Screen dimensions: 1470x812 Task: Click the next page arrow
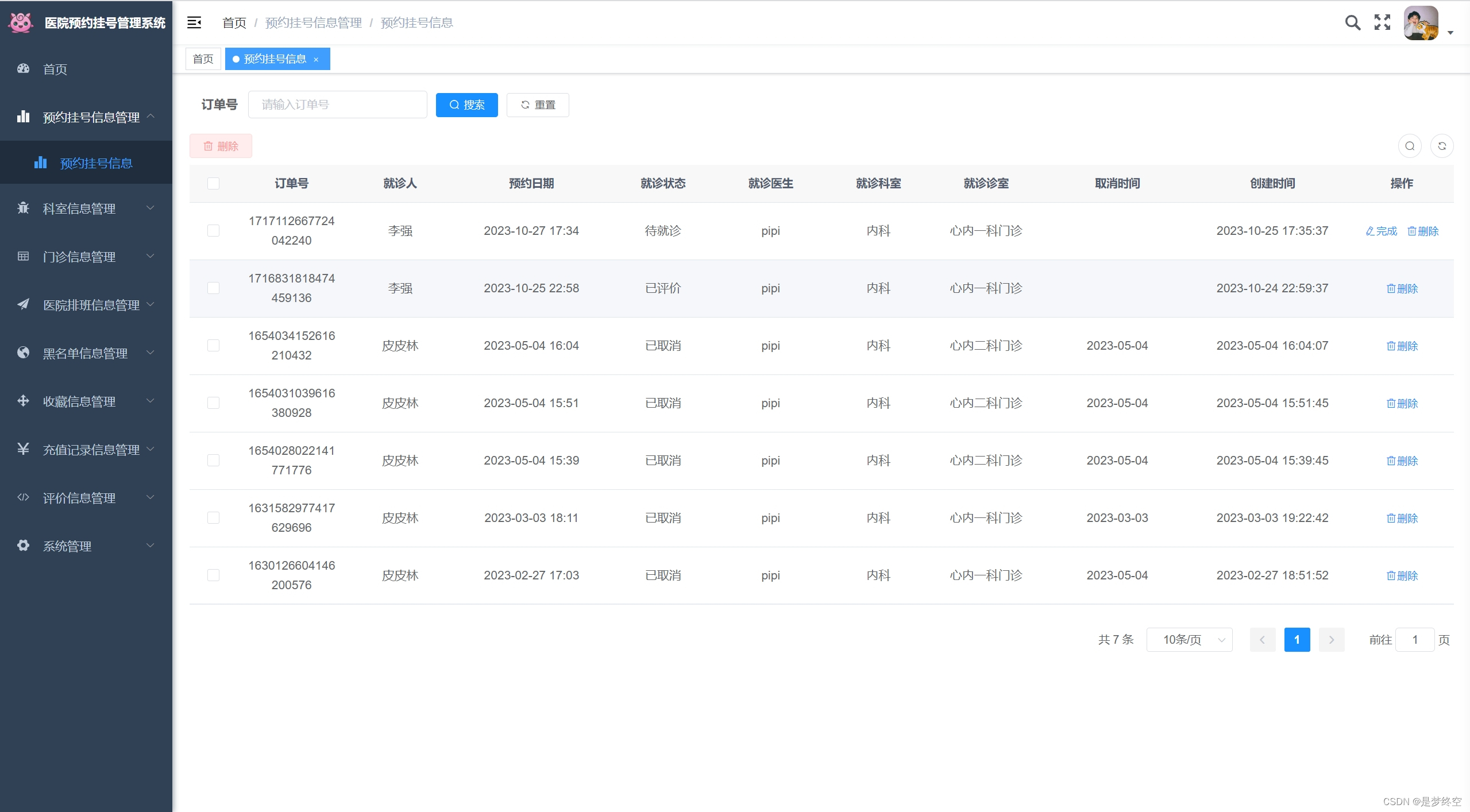[1331, 640]
